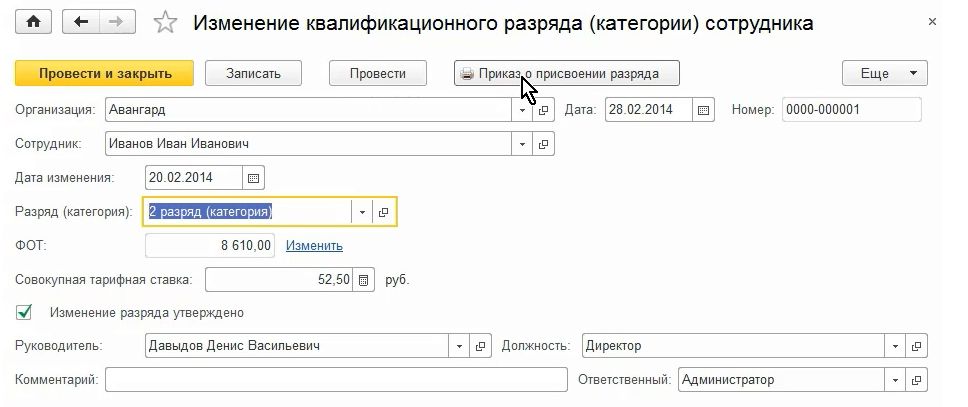Open calculator for Совокупная тарифная ставка
The image size is (968, 407).
click(364, 280)
